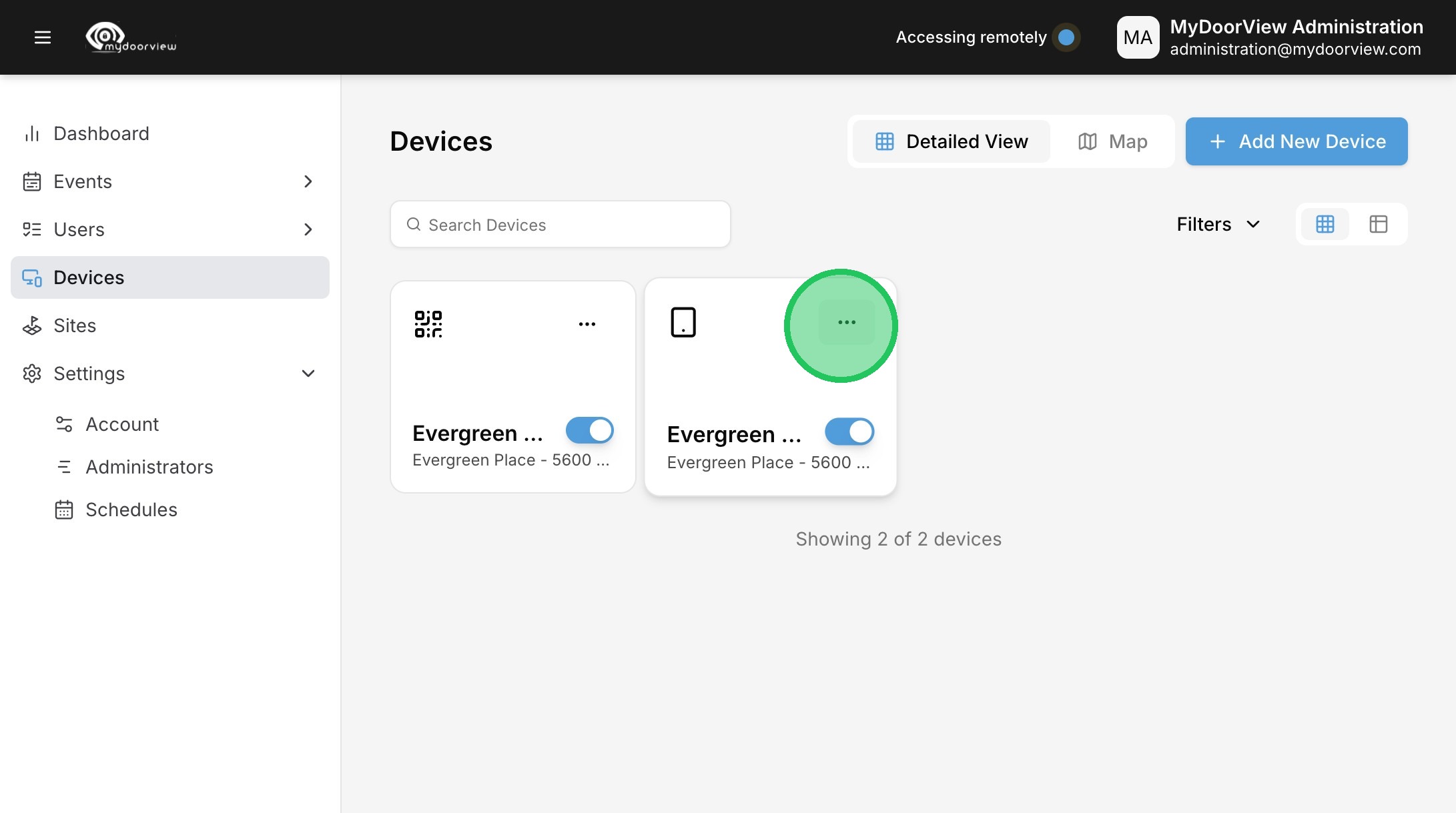Click Add New Device button
1456x813 pixels.
(1296, 141)
